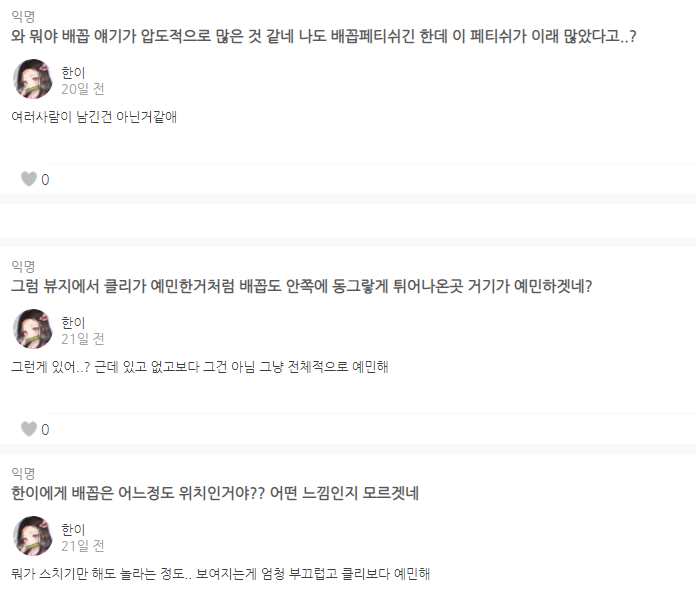Click heart icon under '그런게 있어..?' answer

pyautogui.click(x=29, y=429)
